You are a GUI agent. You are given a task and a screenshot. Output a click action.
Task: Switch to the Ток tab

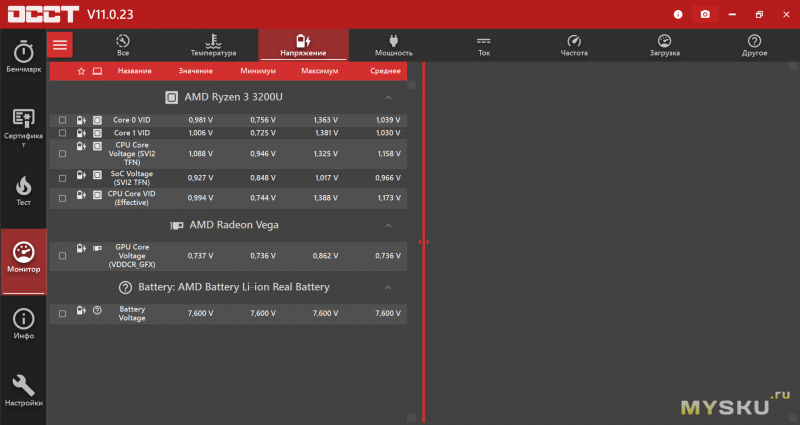click(484, 45)
